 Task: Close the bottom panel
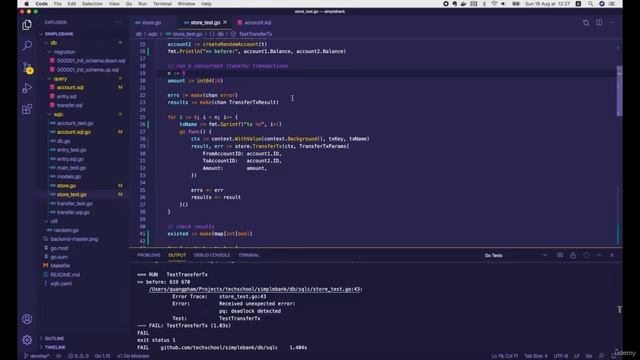pos(612,255)
